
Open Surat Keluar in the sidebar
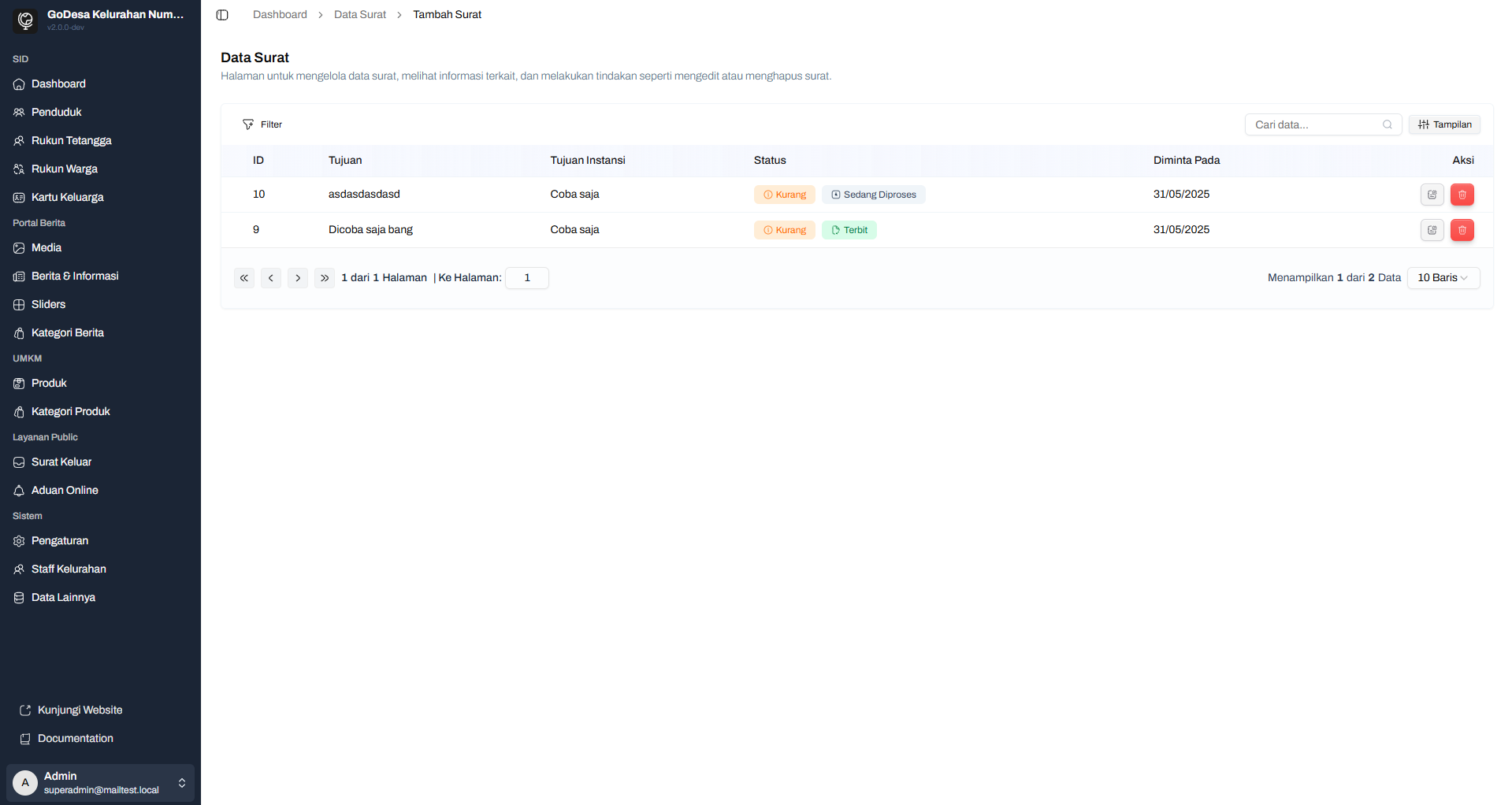click(x=61, y=462)
